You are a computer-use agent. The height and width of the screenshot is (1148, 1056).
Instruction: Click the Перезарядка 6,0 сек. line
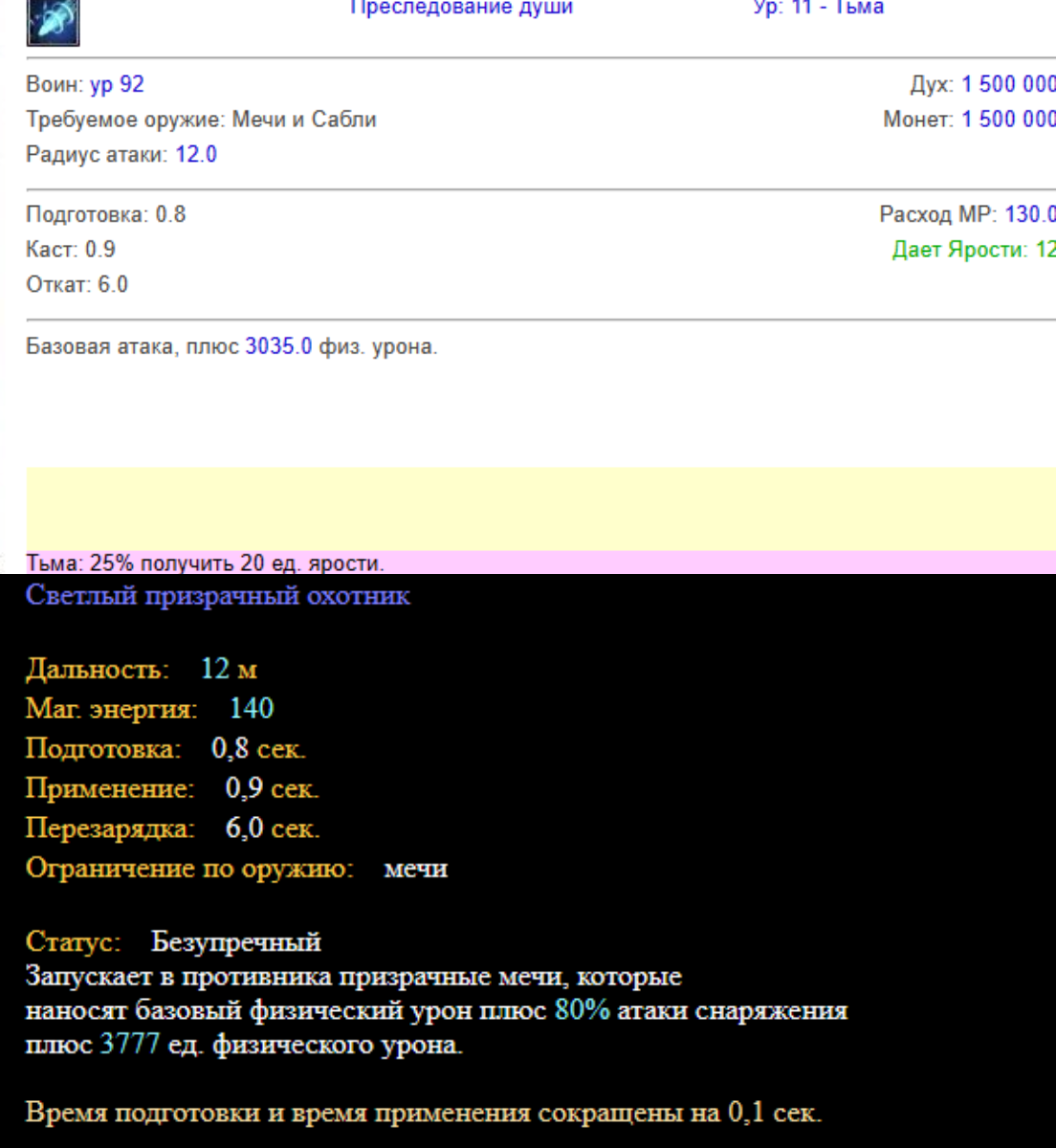click(172, 828)
